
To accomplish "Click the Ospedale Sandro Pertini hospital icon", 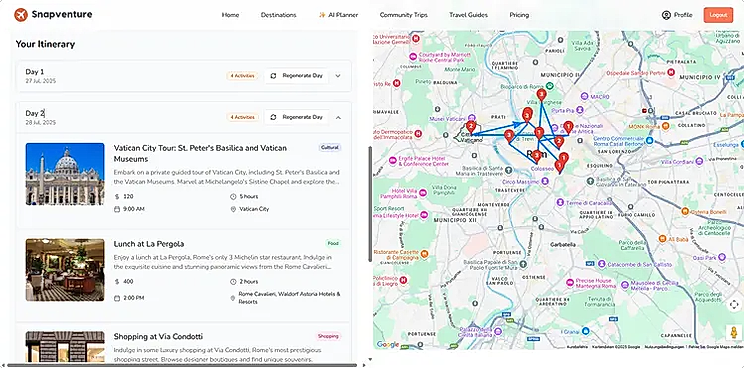I will point(671,73).
